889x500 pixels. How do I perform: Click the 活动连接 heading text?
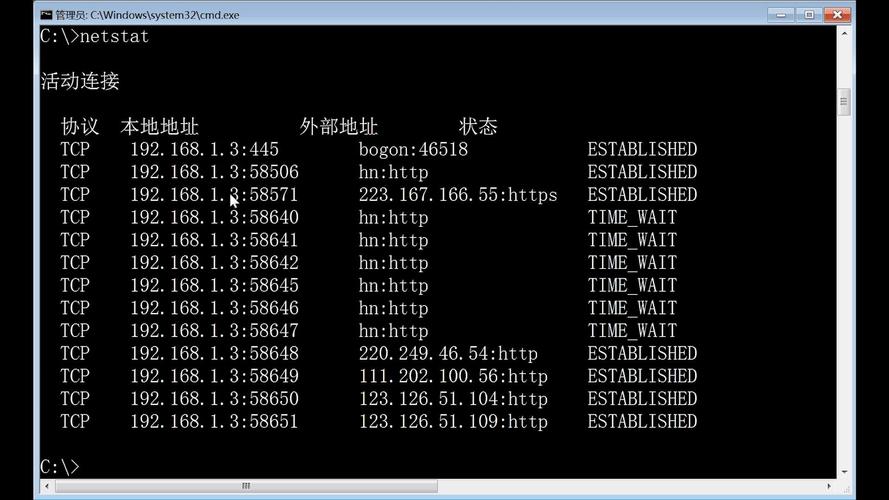click(x=80, y=81)
